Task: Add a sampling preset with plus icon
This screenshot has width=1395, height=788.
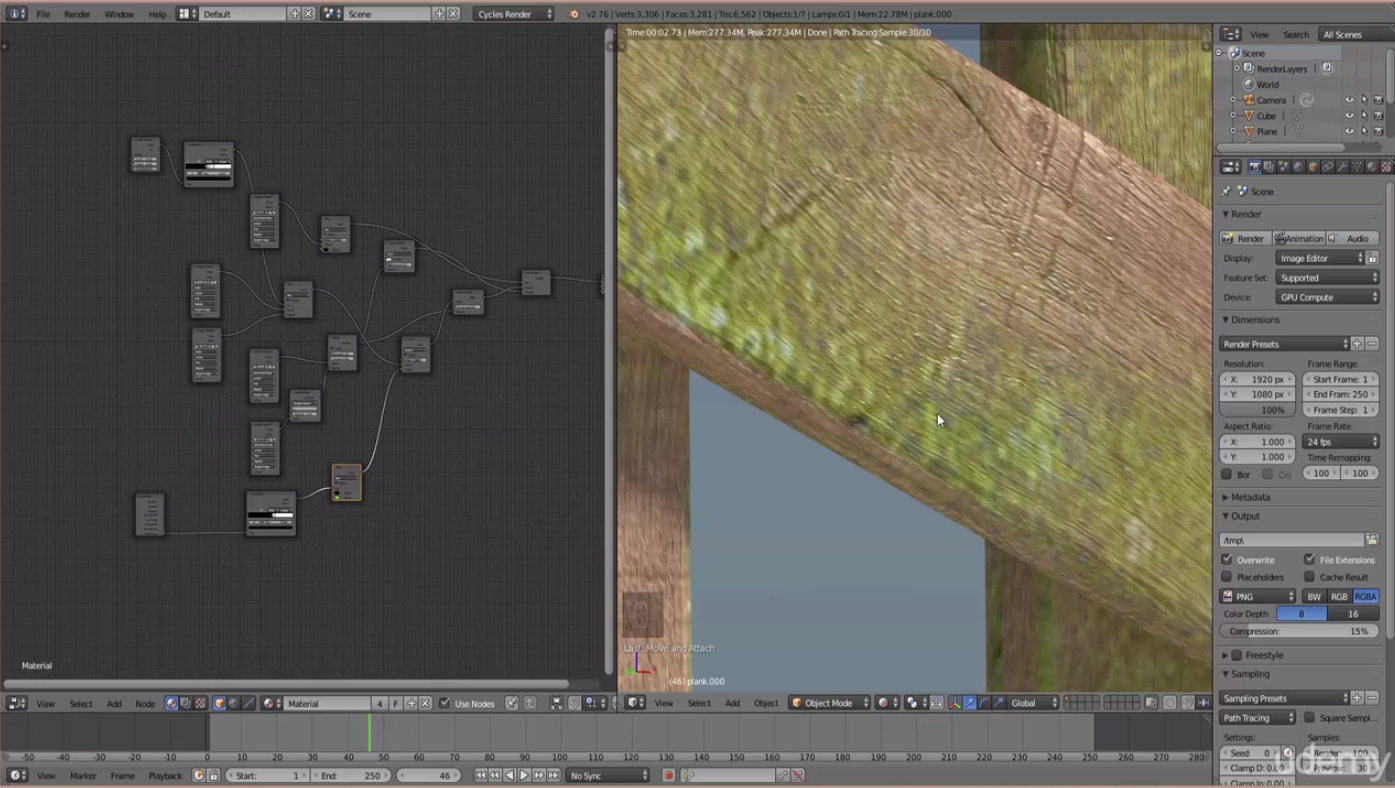Action: tap(1357, 698)
